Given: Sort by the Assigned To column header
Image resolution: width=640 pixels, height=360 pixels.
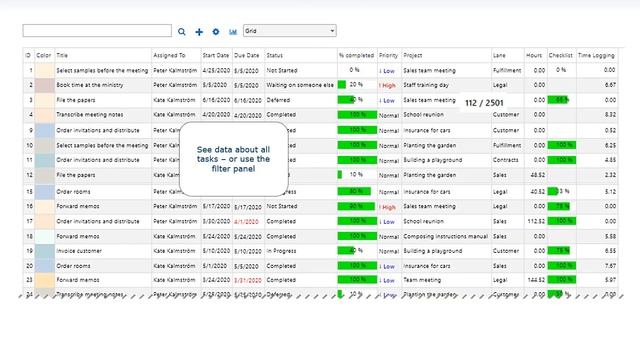Looking at the screenshot, I should 169,55.
